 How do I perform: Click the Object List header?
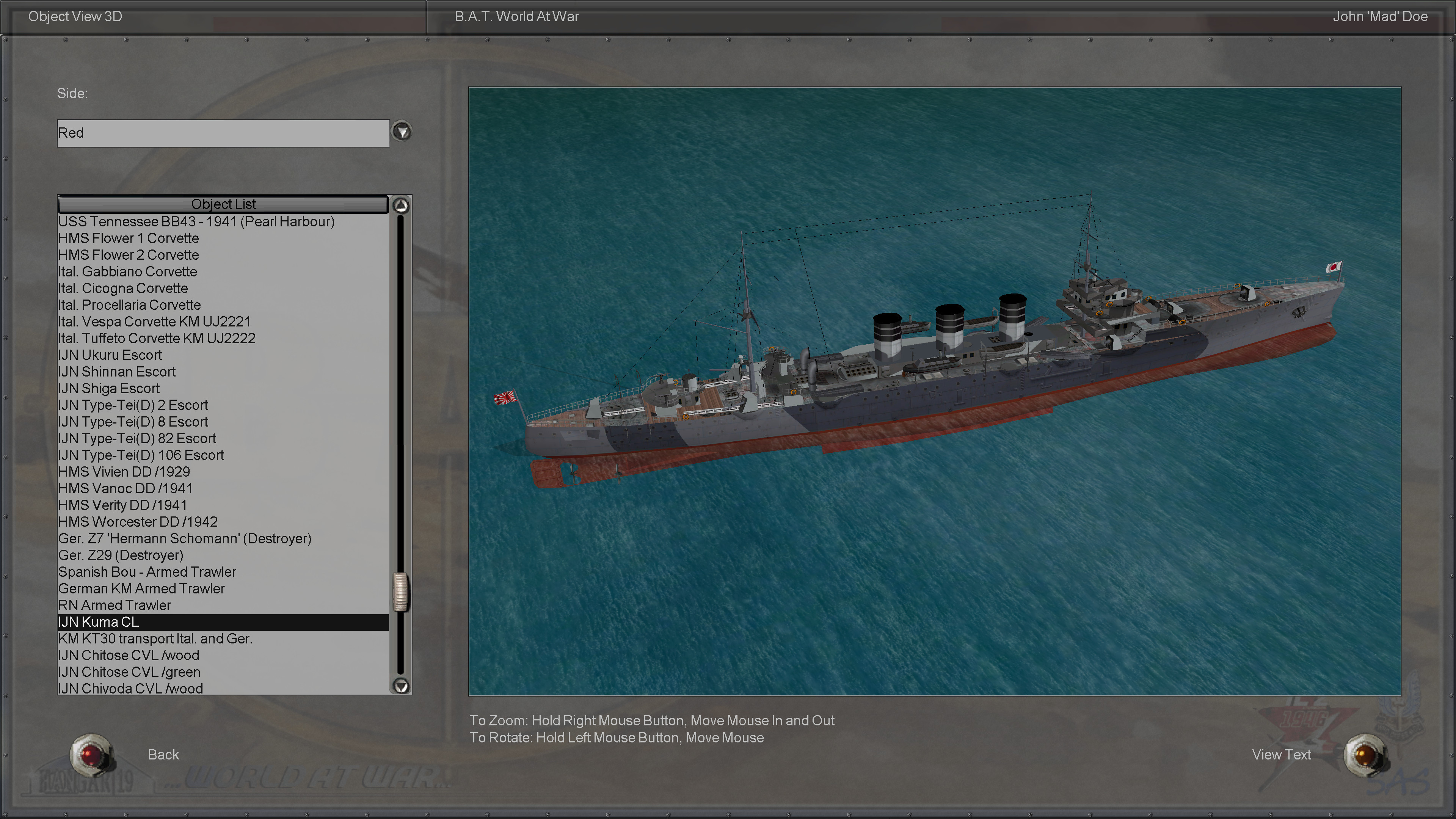point(223,204)
